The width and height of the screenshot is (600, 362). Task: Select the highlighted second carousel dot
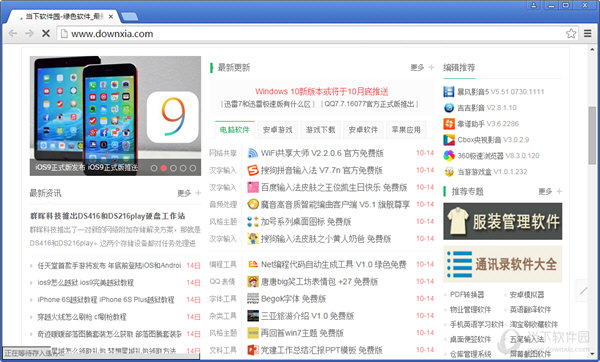[164, 168]
